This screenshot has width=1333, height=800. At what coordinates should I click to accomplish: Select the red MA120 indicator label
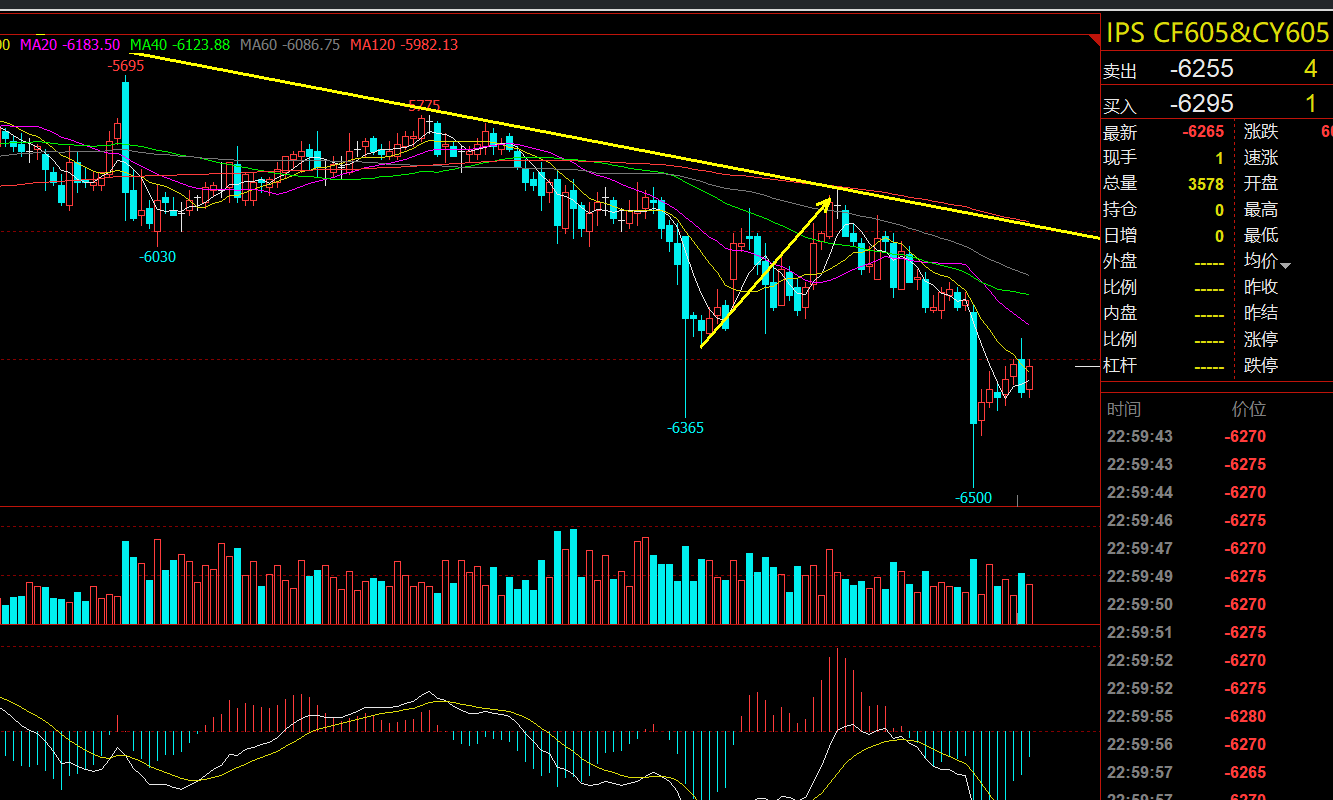click(x=404, y=45)
